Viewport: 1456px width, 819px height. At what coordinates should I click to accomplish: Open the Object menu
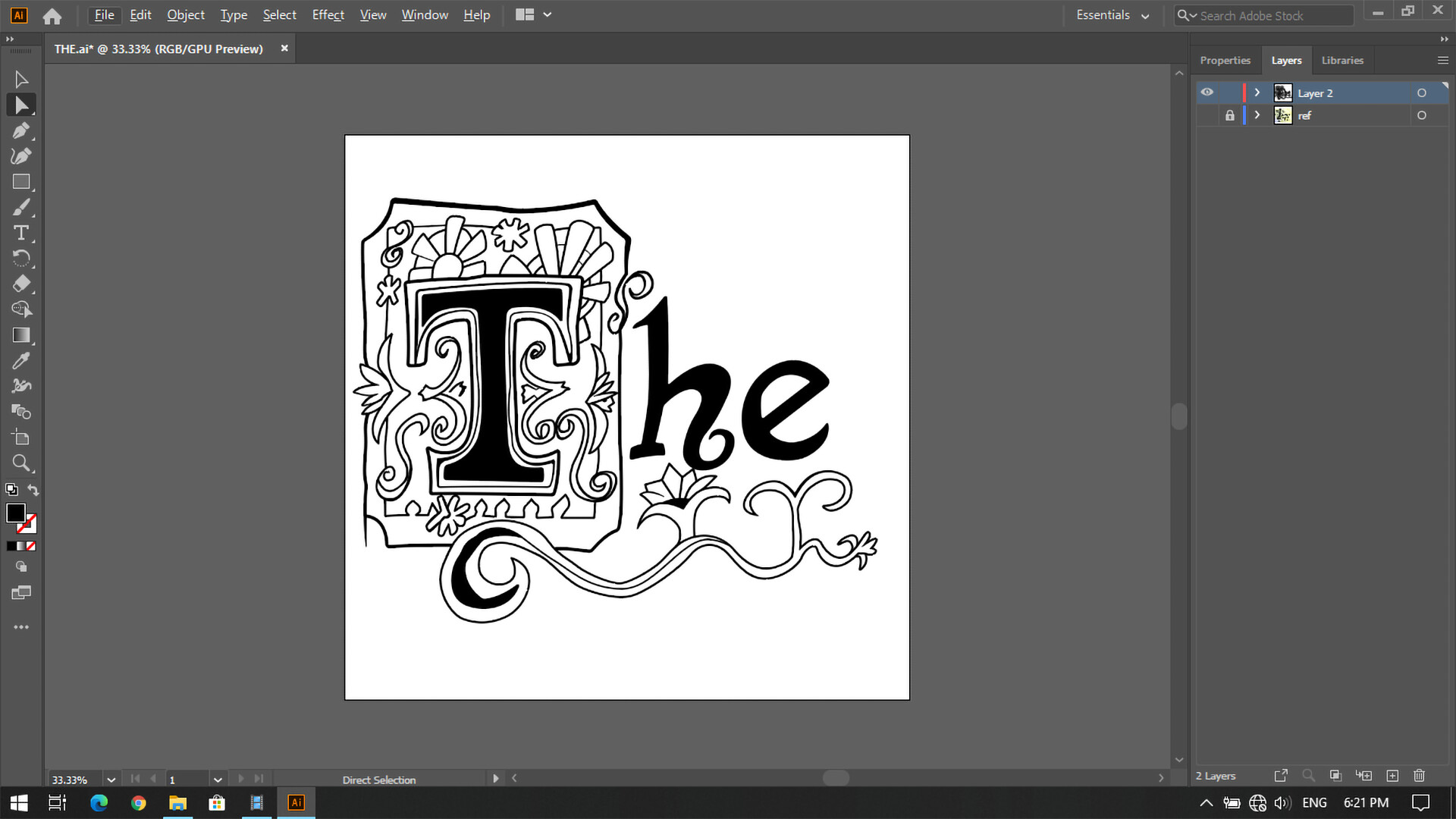pyautogui.click(x=185, y=14)
